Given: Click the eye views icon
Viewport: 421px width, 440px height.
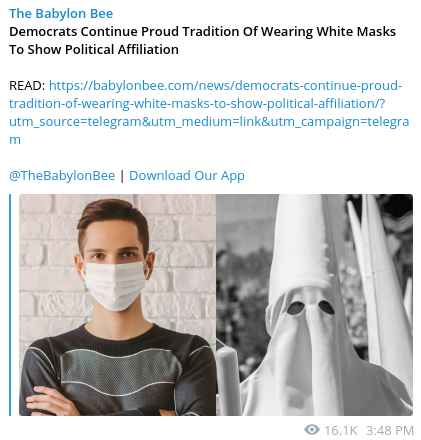Looking at the screenshot, I should point(312,430).
